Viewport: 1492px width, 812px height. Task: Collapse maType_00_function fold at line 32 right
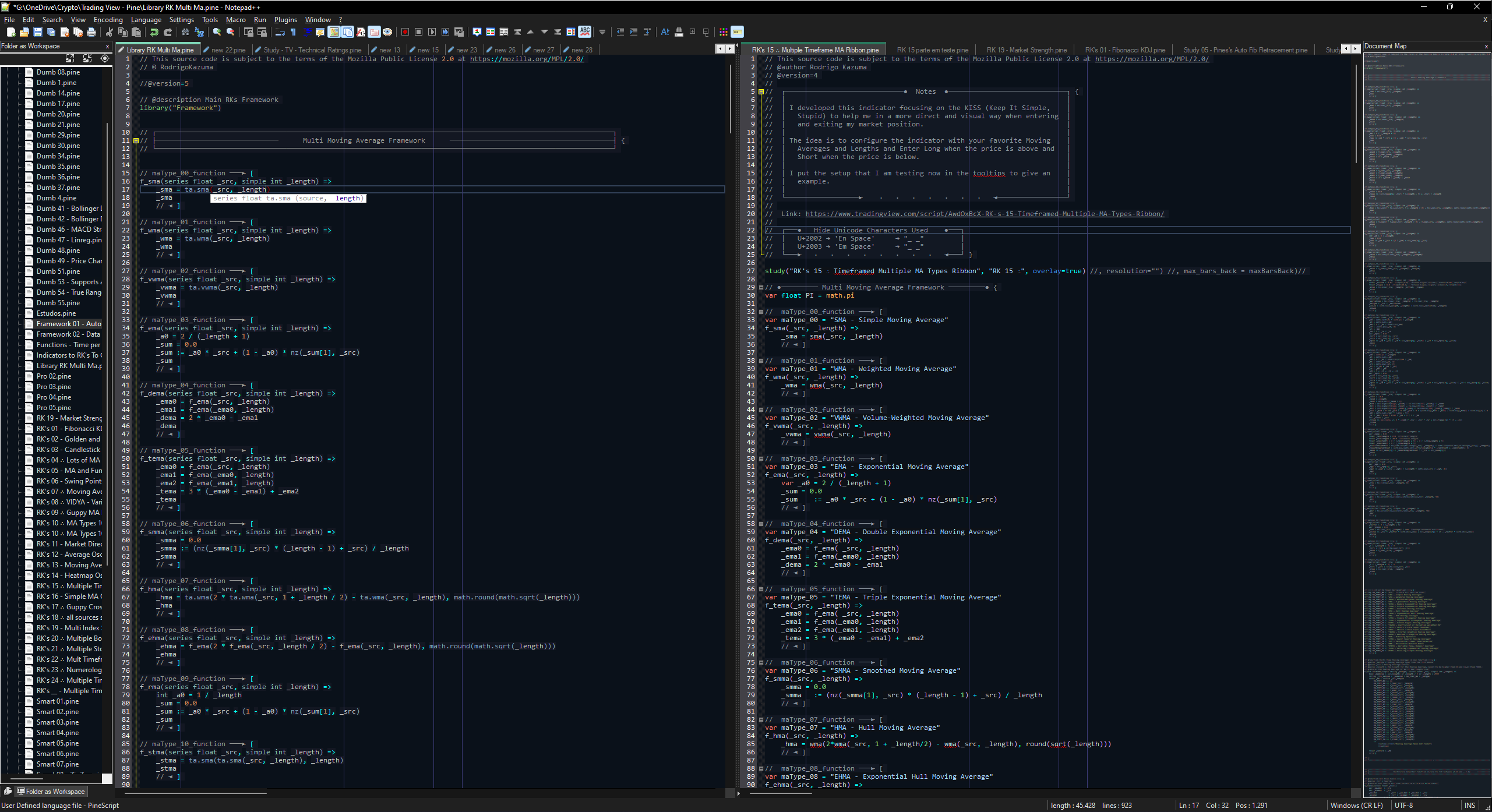coord(761,312)
